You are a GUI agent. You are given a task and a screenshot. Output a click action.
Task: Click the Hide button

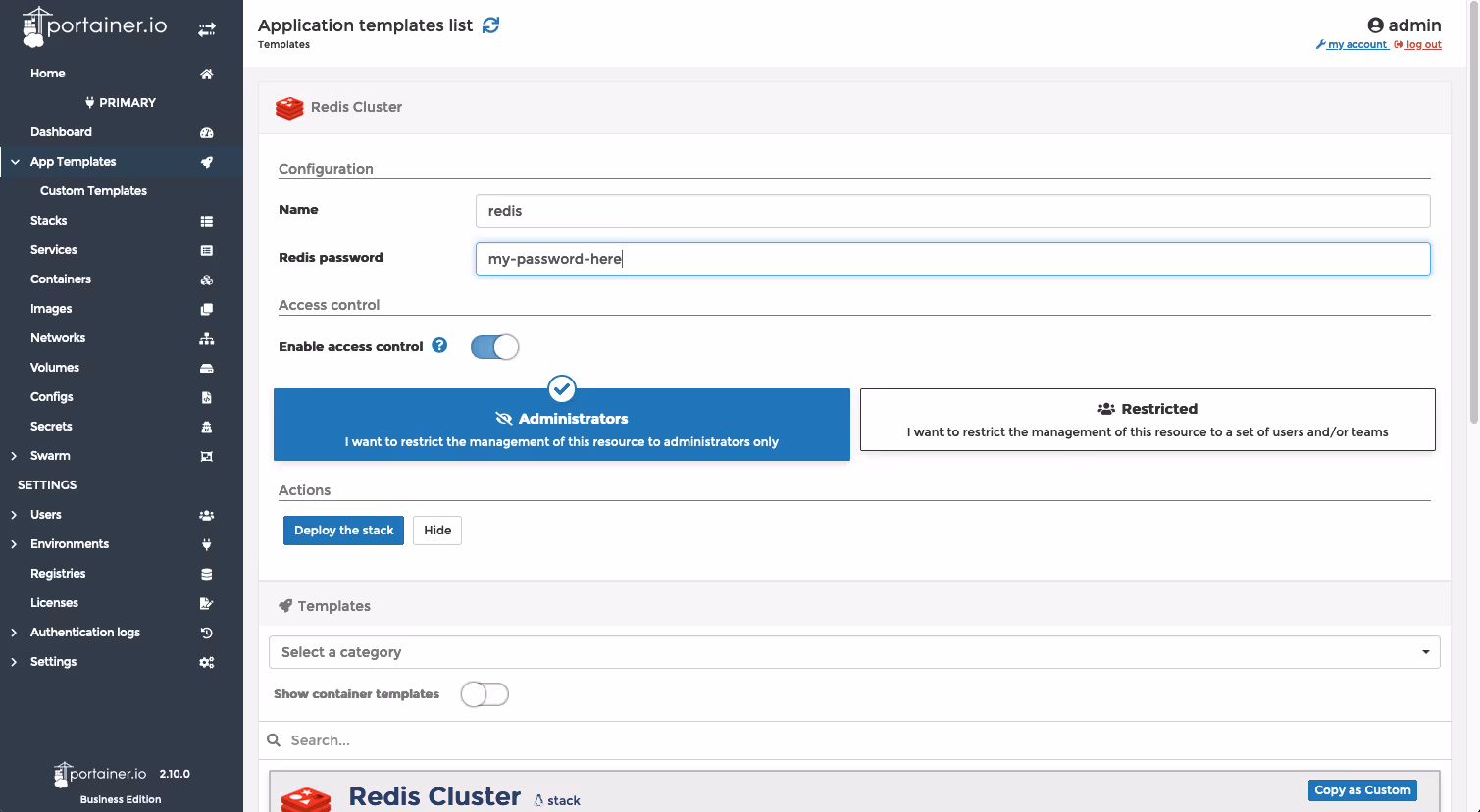pos(437,531)
